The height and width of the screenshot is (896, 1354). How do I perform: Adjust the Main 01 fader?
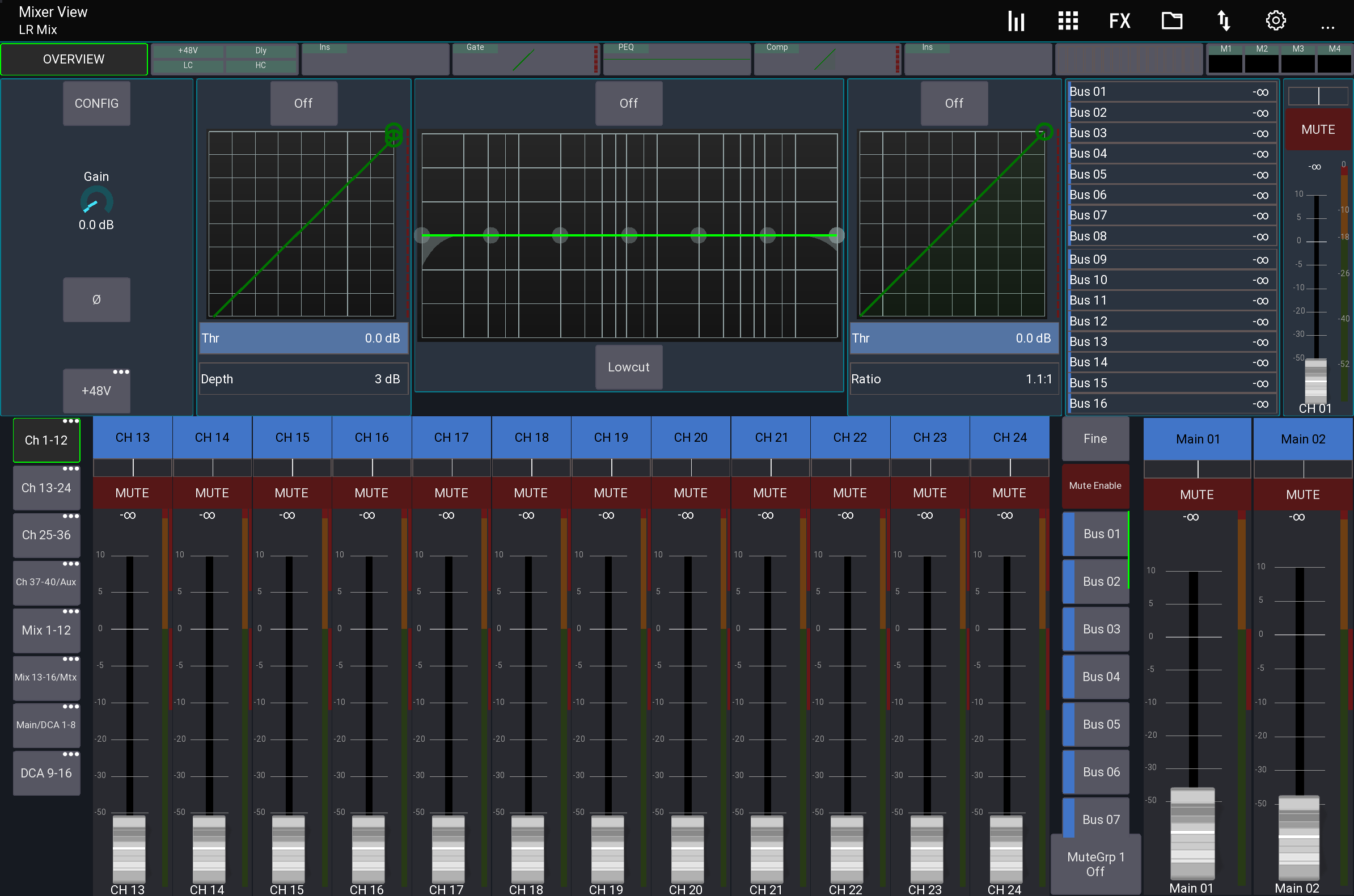[x=1192, y=833]
